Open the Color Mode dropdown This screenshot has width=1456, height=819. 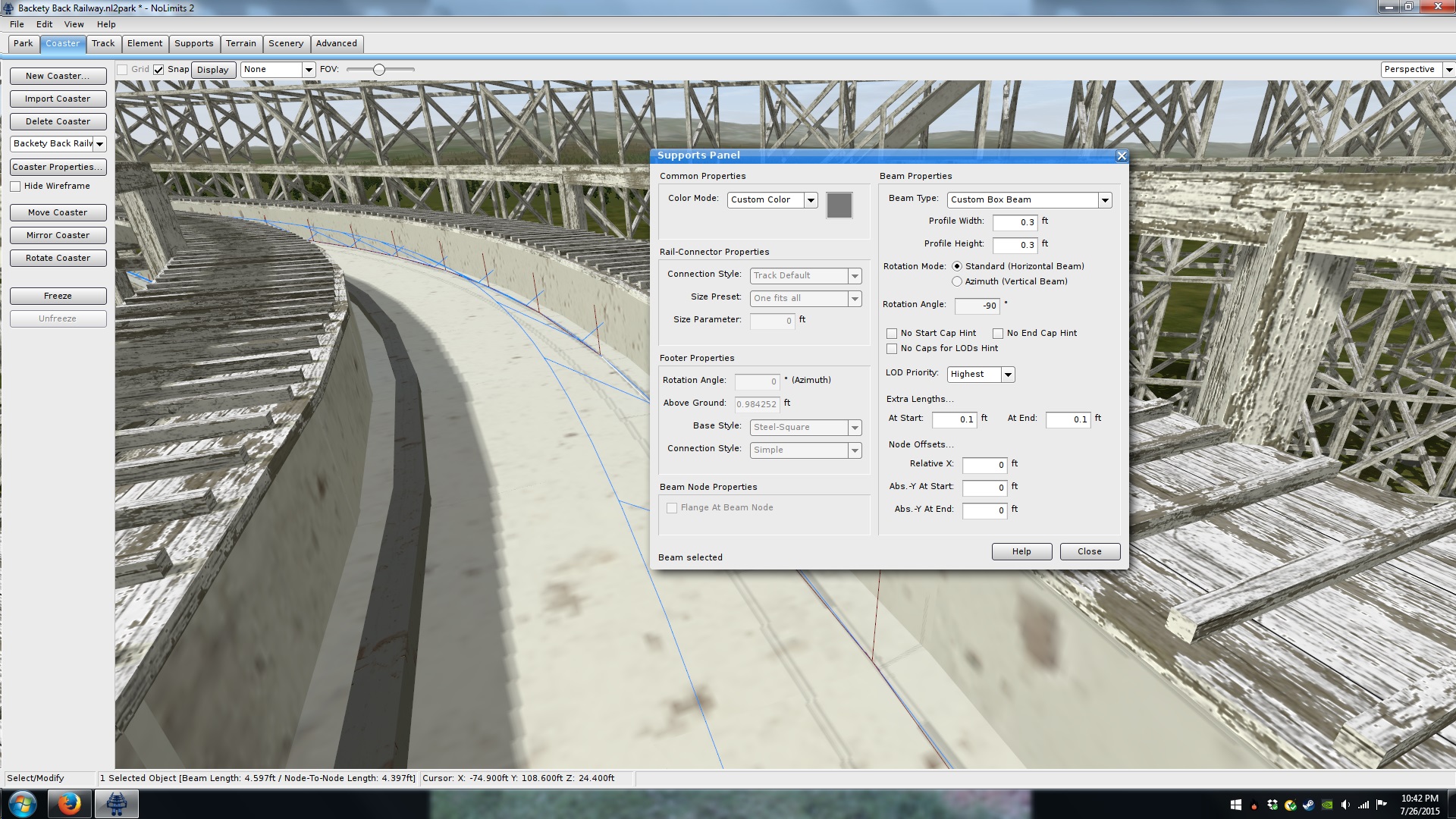[810, 200]
